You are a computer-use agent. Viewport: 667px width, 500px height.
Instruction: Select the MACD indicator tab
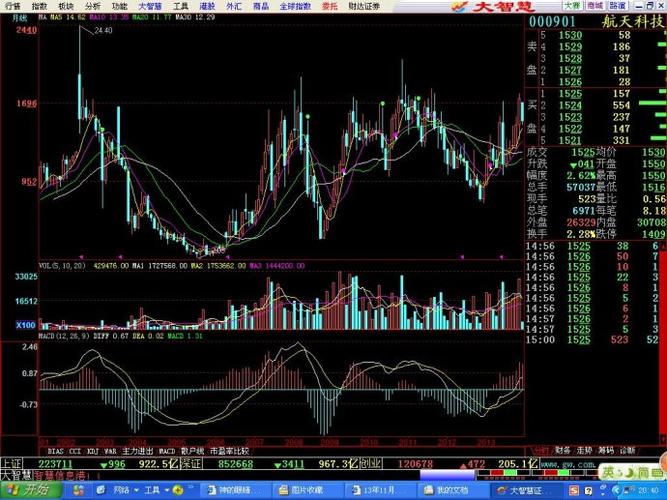[x=167, y=451]
